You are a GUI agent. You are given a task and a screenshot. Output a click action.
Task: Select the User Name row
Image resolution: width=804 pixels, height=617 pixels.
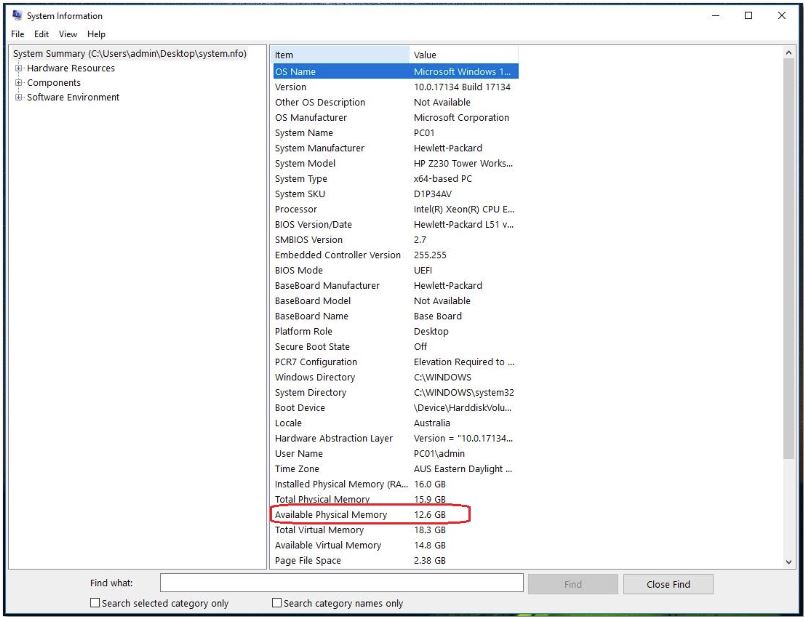[x=396, y=453]
